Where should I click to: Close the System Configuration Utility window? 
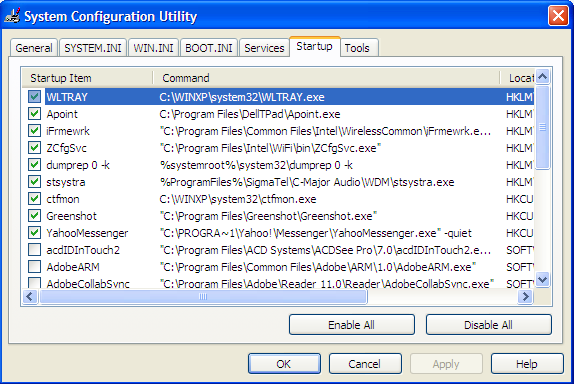click(x=558, y=16)
